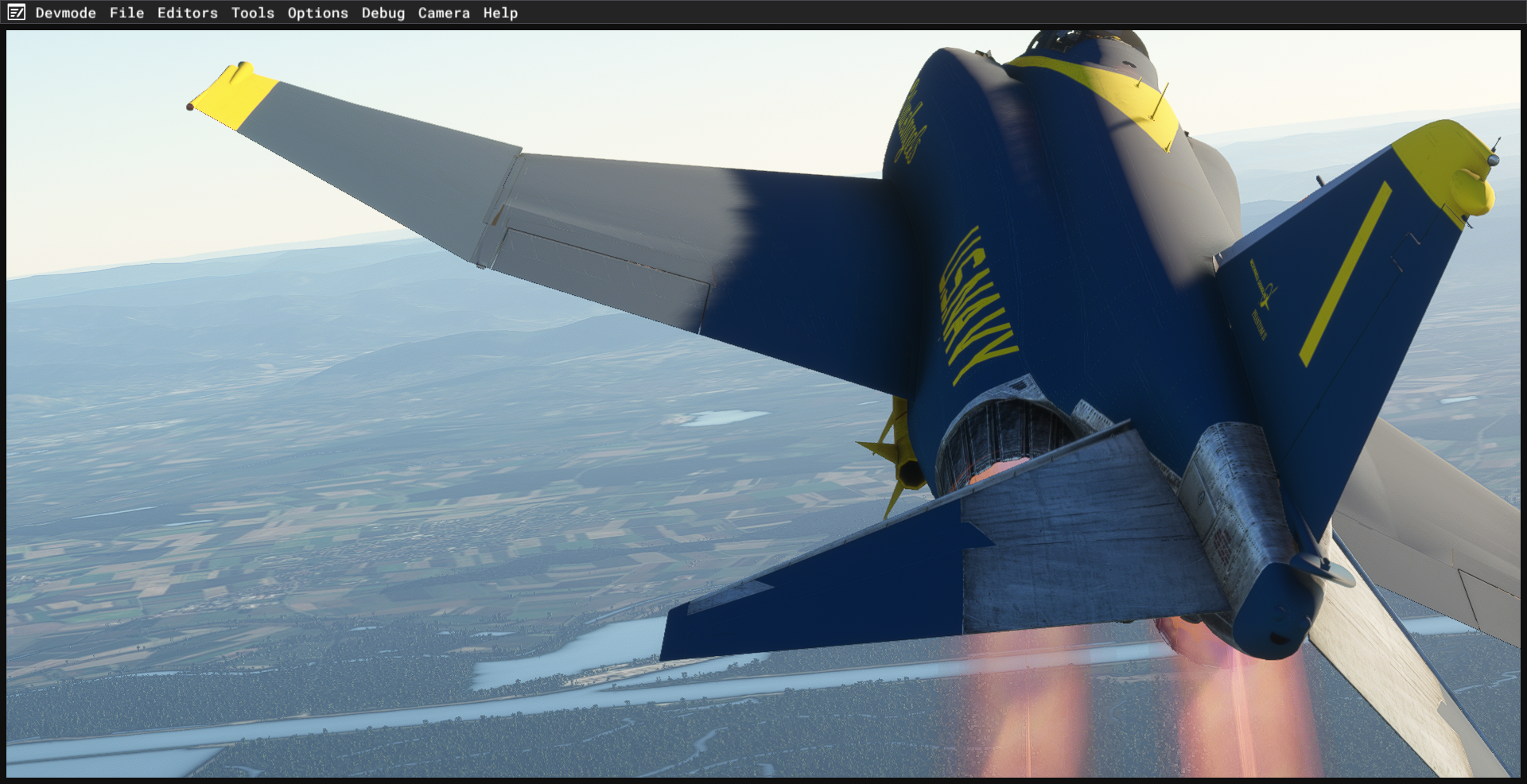Open the Camera menu
Screen dimensions: 1527x784
(444, 13)
